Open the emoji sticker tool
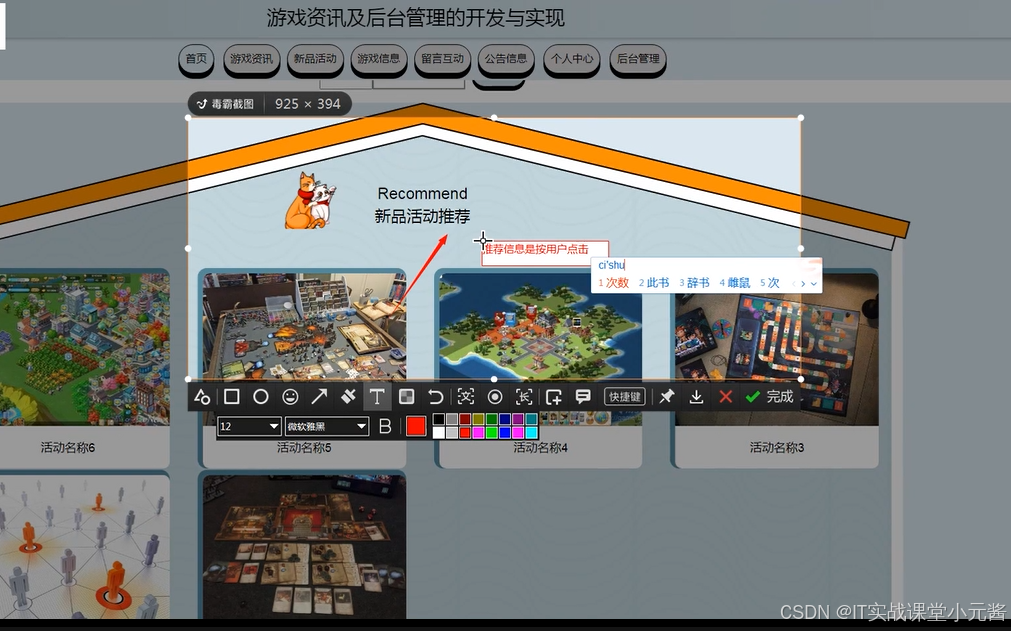Screen dimensions: 1011x631 290,397
